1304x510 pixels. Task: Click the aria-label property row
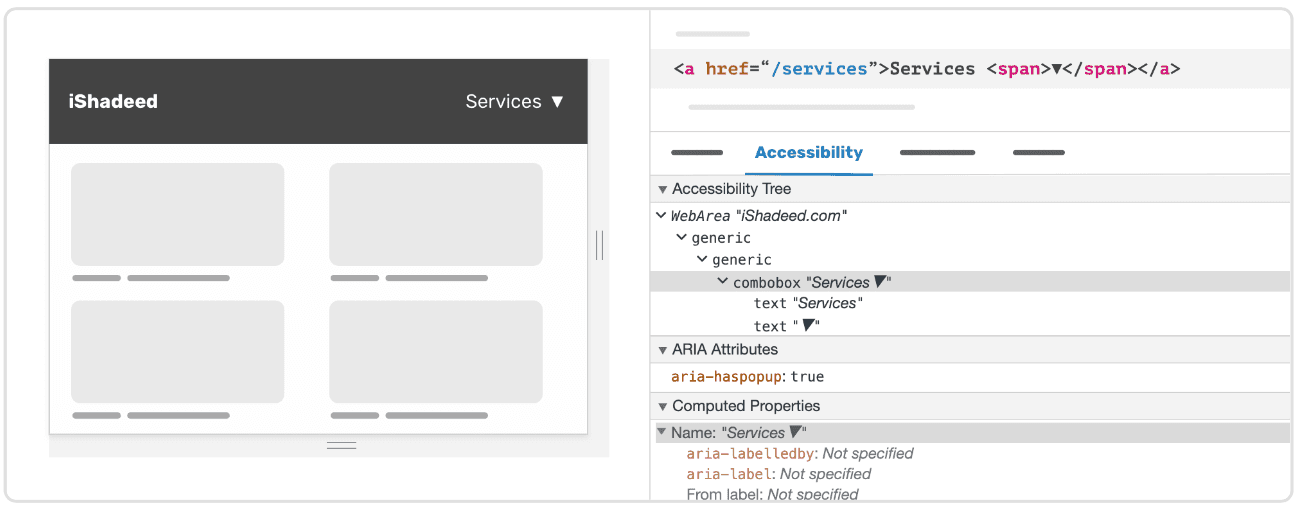point(778,474)
